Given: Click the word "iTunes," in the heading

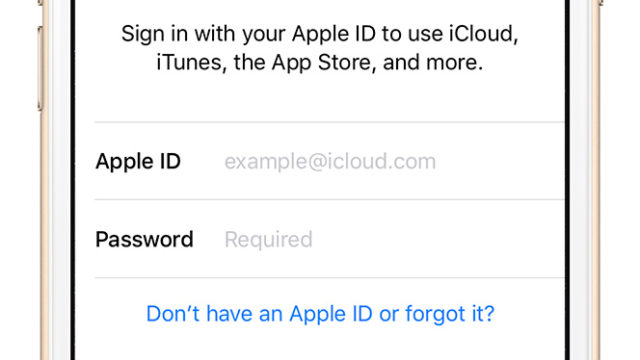Looking at the screenshot, I should 191,63.
